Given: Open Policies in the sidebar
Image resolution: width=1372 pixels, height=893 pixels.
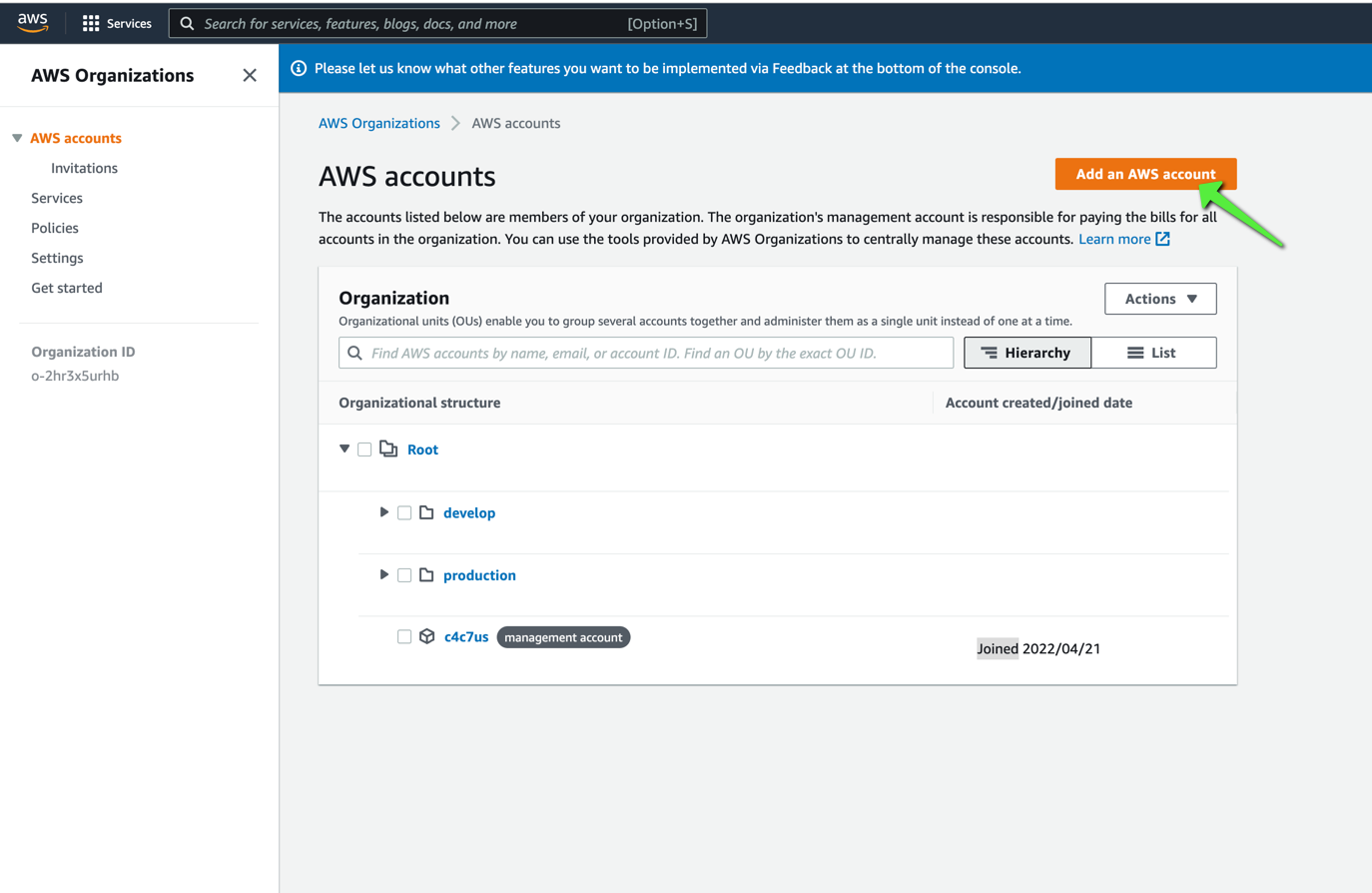Looking at the screenshot, I should point(55,228).
